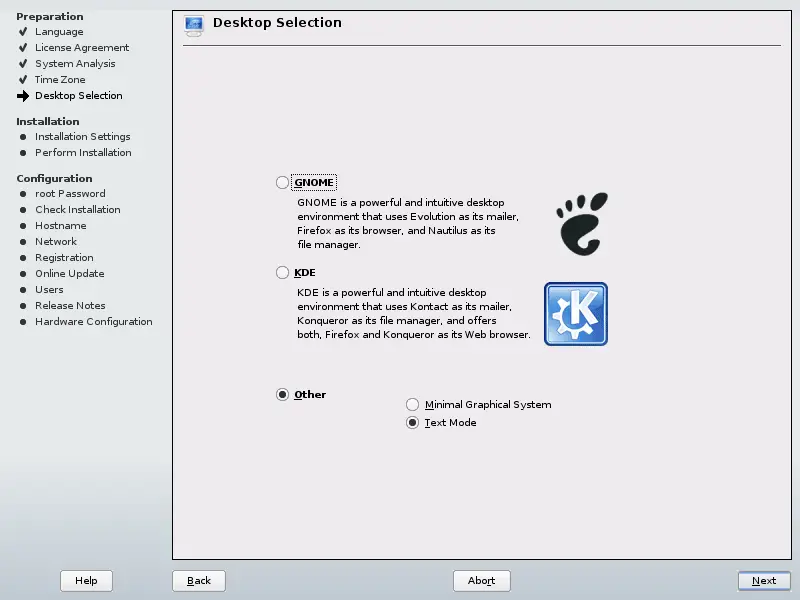Select the KDE desktop radio button
800x600 pixels.
click(282, 272)
